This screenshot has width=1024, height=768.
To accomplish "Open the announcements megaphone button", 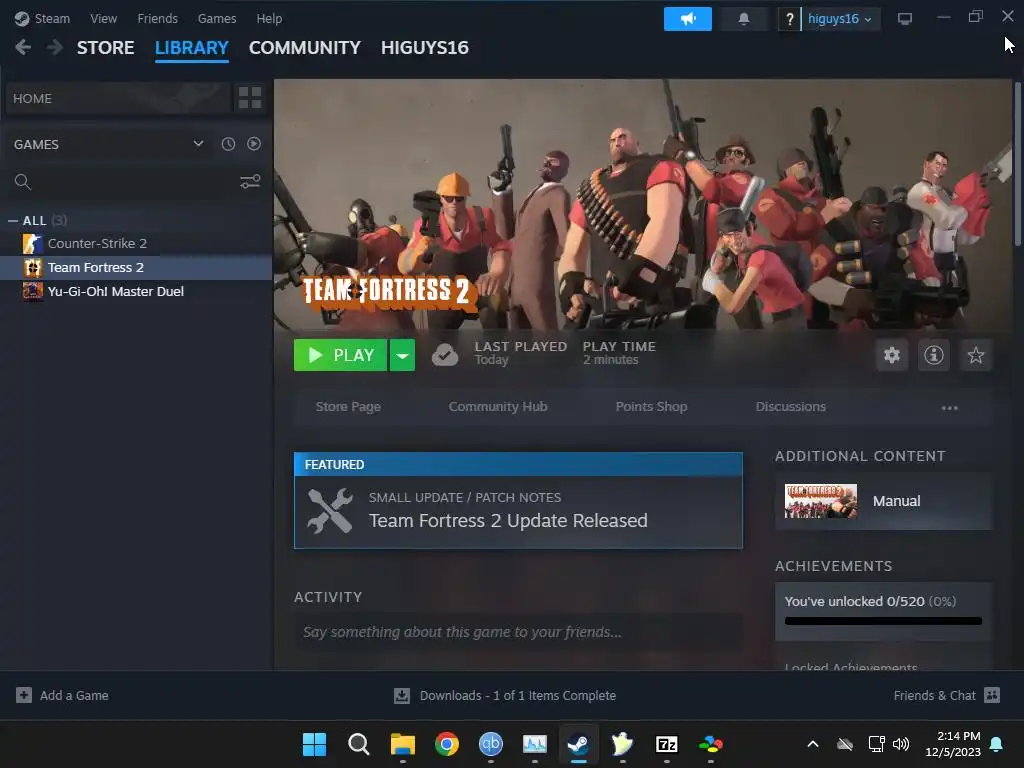I will coord(688,19).
